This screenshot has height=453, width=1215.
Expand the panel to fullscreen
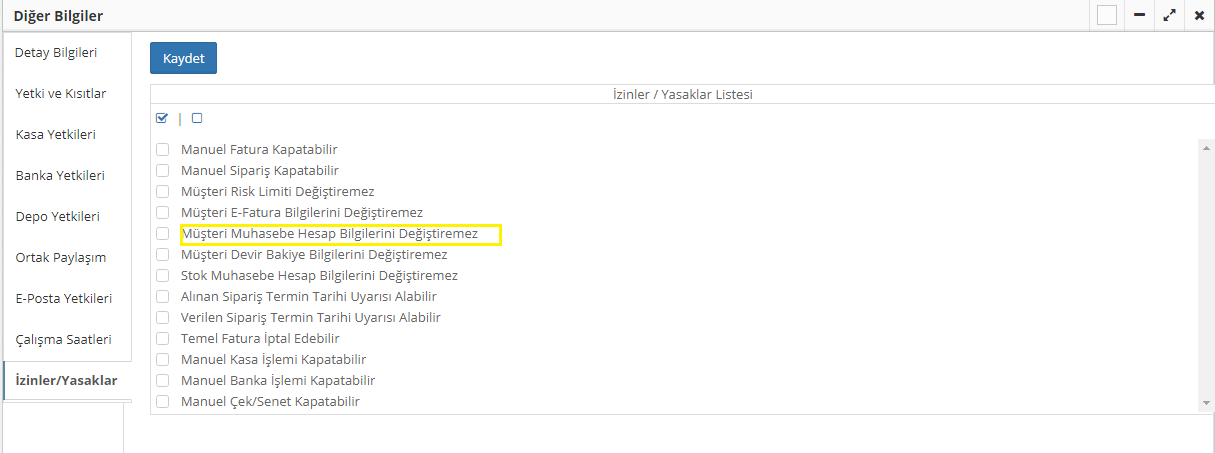point(1169,16)
